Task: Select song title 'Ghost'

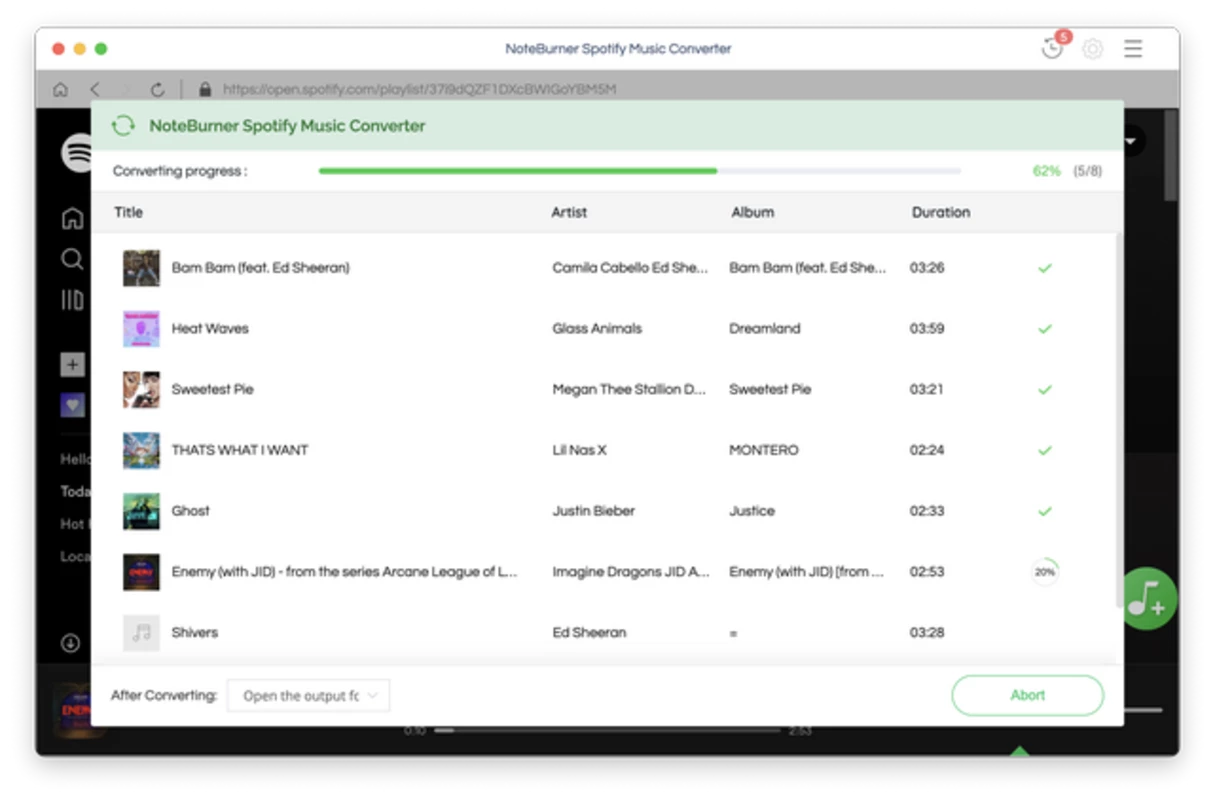Action: (x=191, y=511)
